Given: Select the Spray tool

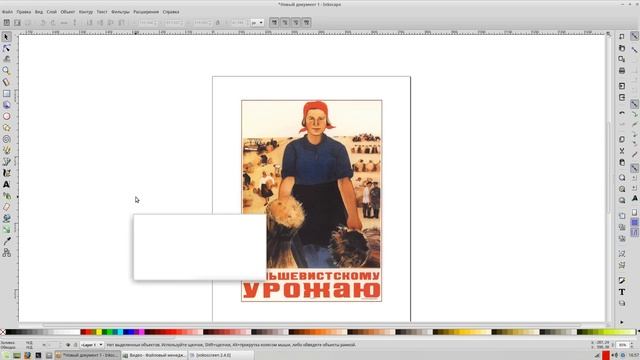Looking at the screenshot, I should (x=7, y=196).
